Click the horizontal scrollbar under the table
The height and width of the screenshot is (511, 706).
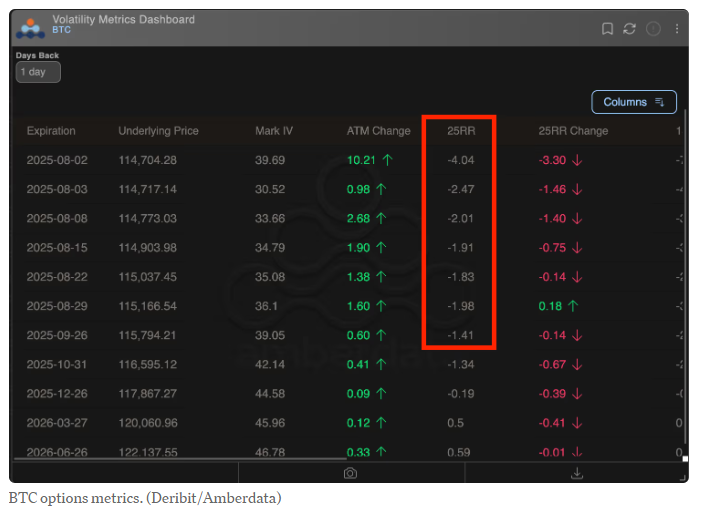(x=340, y=459)
